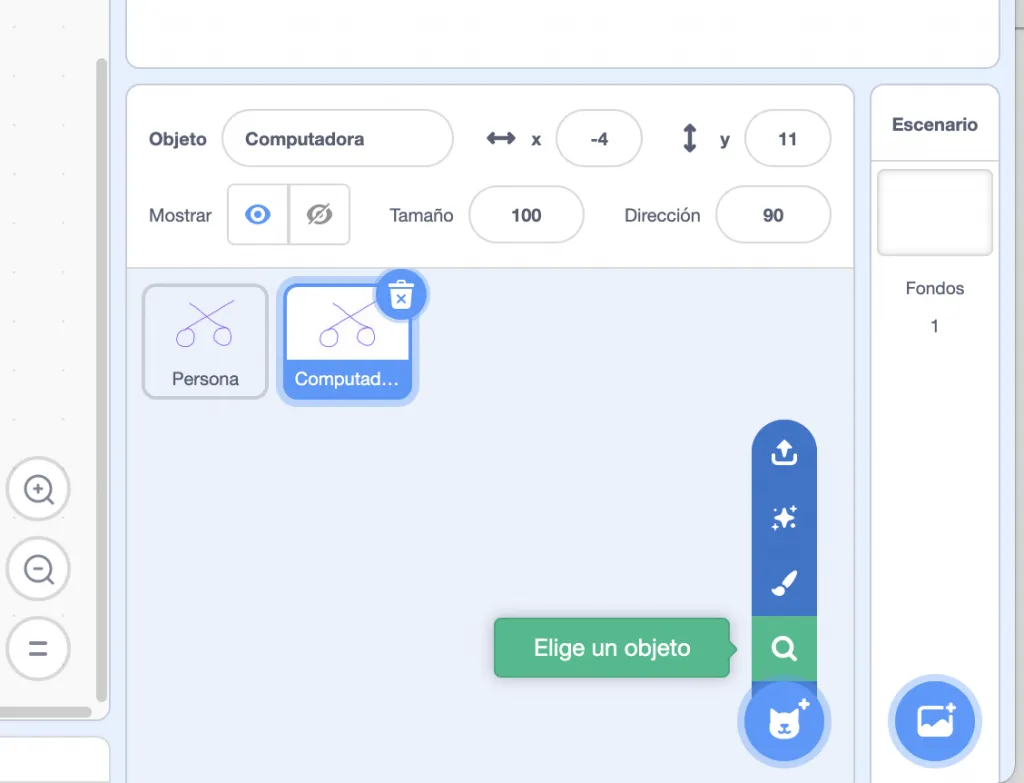Click the surprise sprite sparkle icon

point(784,518)
